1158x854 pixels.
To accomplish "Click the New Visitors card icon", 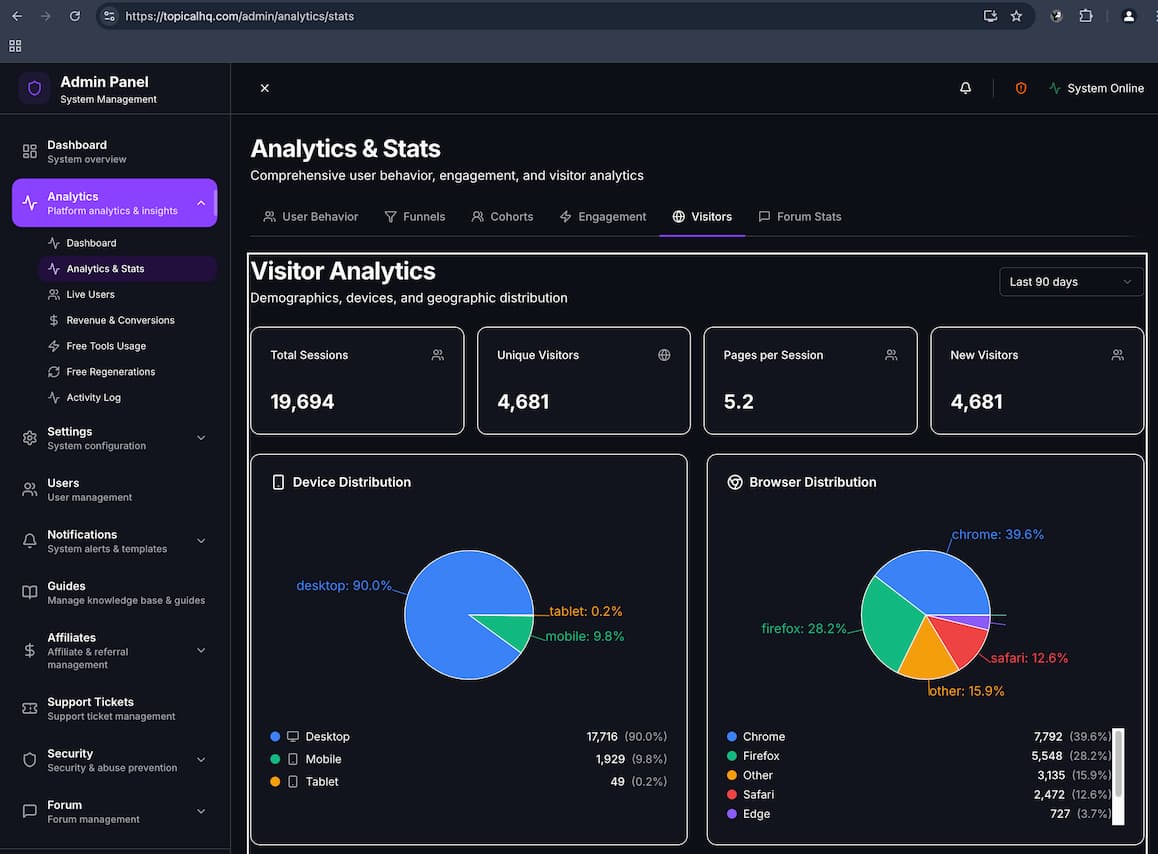I will point(1117,355).
